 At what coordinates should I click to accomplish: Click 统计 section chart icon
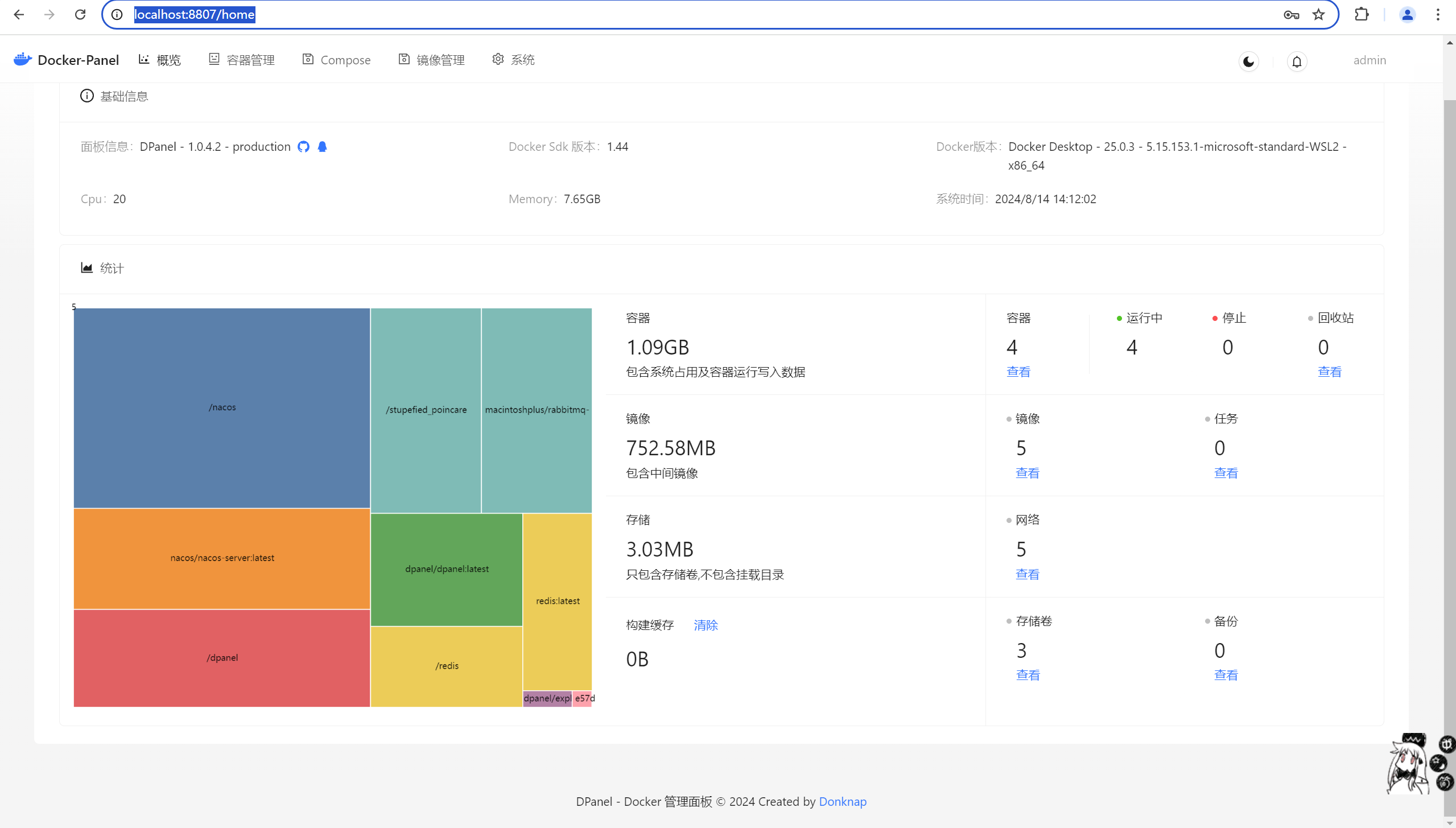pyautogui.click(x=86, y=268)
